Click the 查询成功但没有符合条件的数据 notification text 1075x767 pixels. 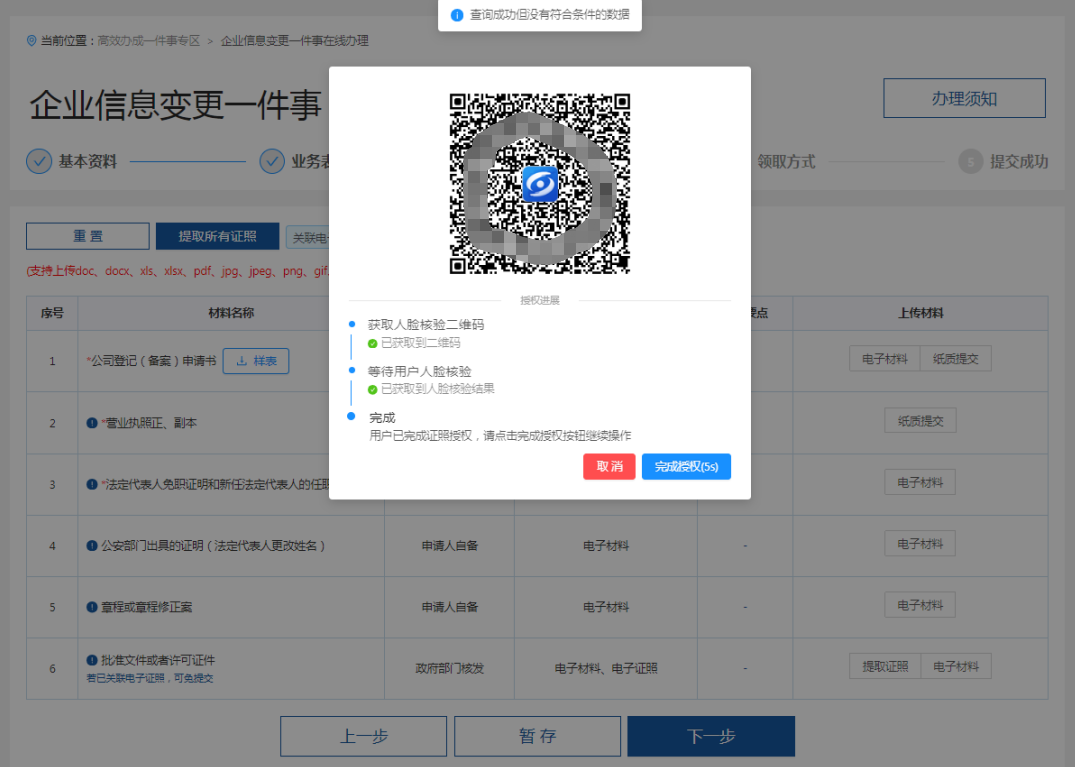(549, 14)
